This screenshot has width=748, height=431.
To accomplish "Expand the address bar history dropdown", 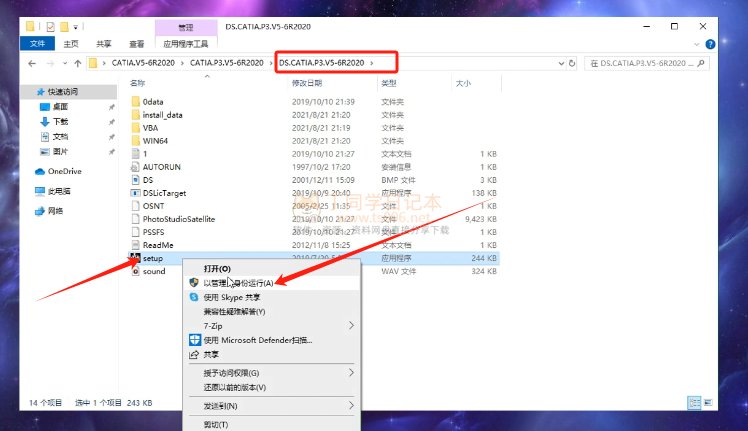I will pos(561,63).
